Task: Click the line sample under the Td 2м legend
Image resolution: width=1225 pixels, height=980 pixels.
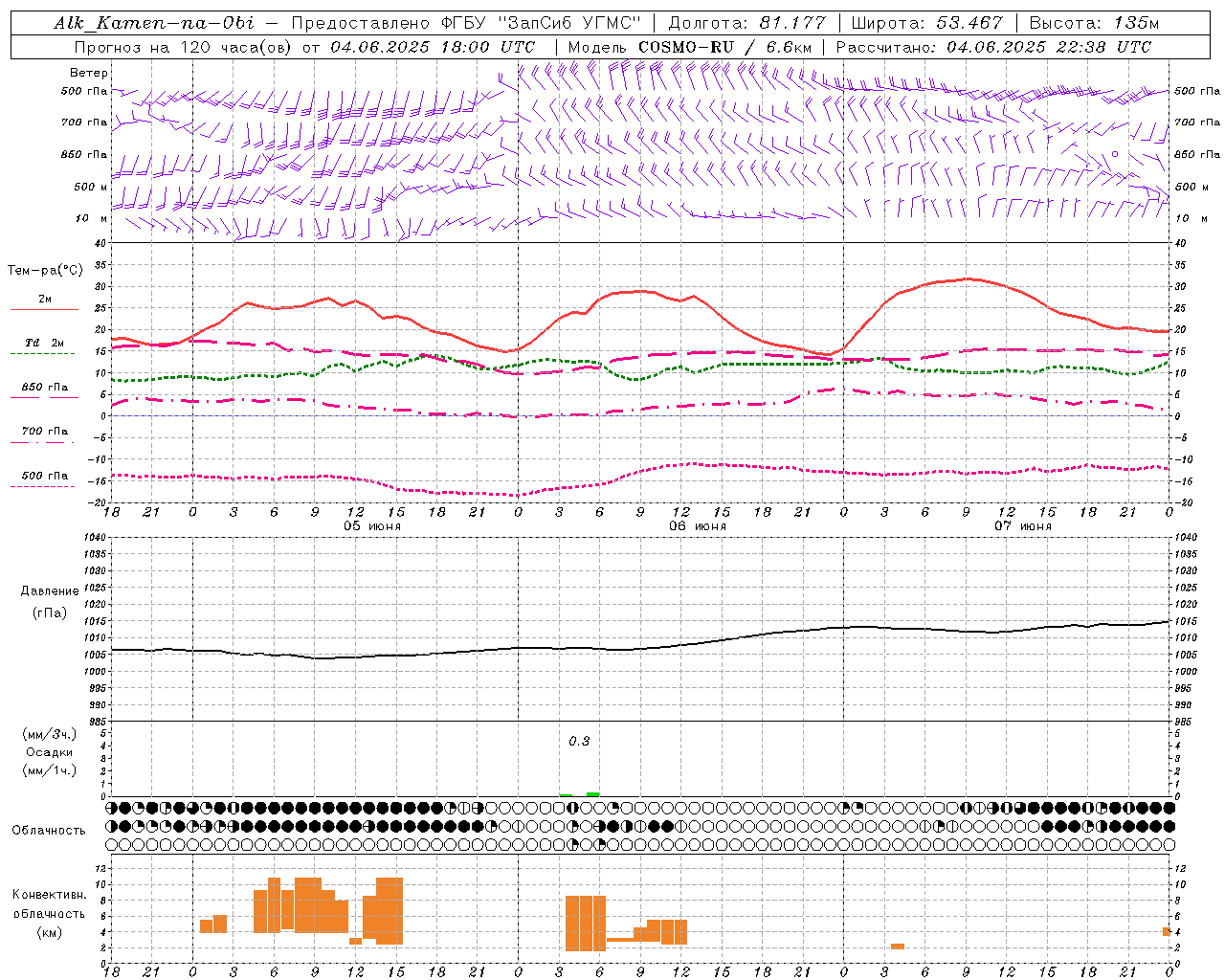Action: (x=42, y=354)
